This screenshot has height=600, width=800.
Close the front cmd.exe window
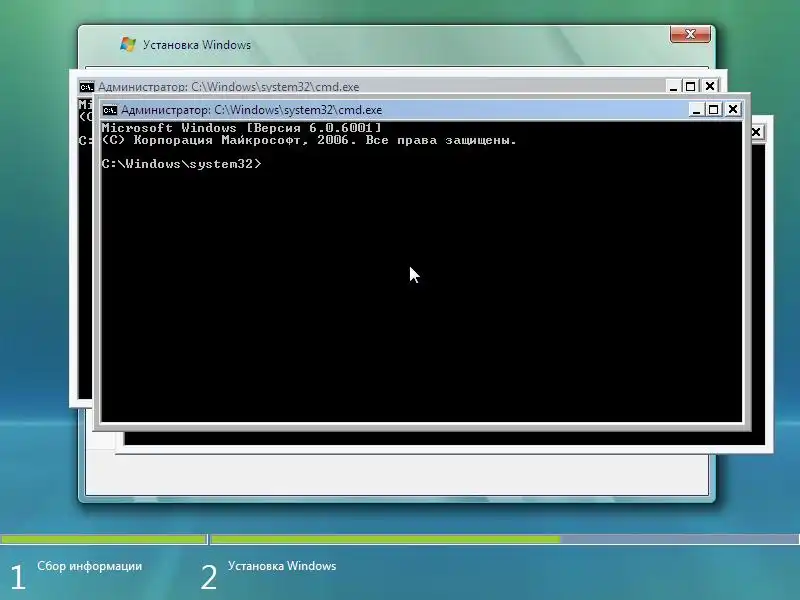733,110
